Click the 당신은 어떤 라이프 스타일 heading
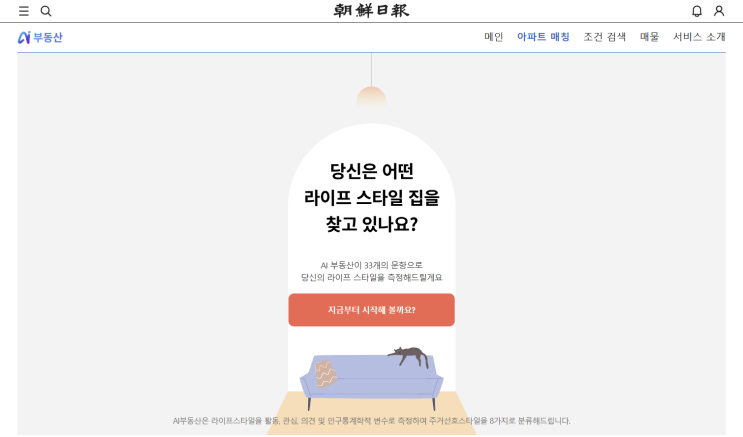The height and width of the screenshot is (437, 743). [x=372, y=198]
